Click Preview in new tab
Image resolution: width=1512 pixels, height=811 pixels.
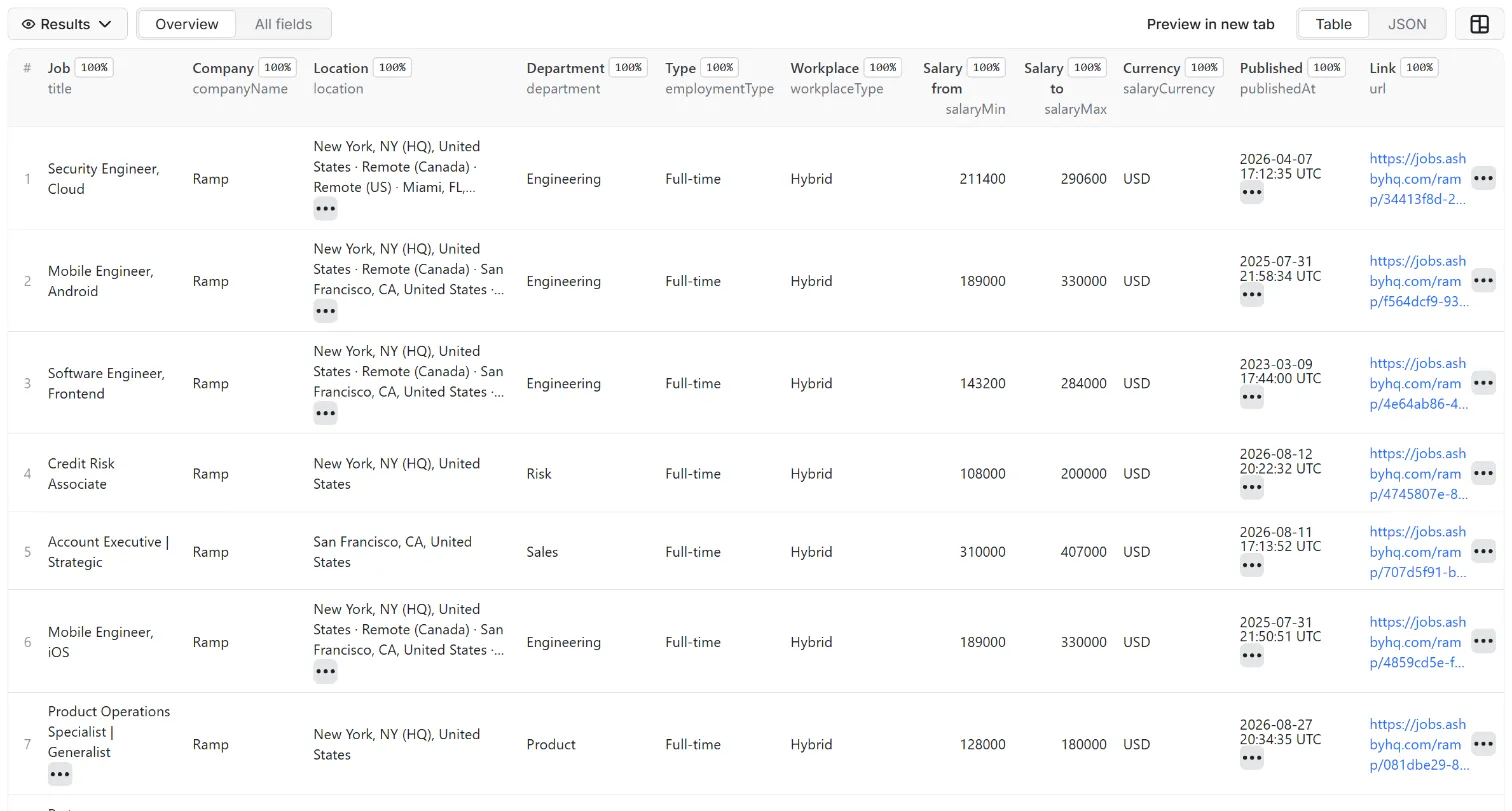tap(1210, 24)
